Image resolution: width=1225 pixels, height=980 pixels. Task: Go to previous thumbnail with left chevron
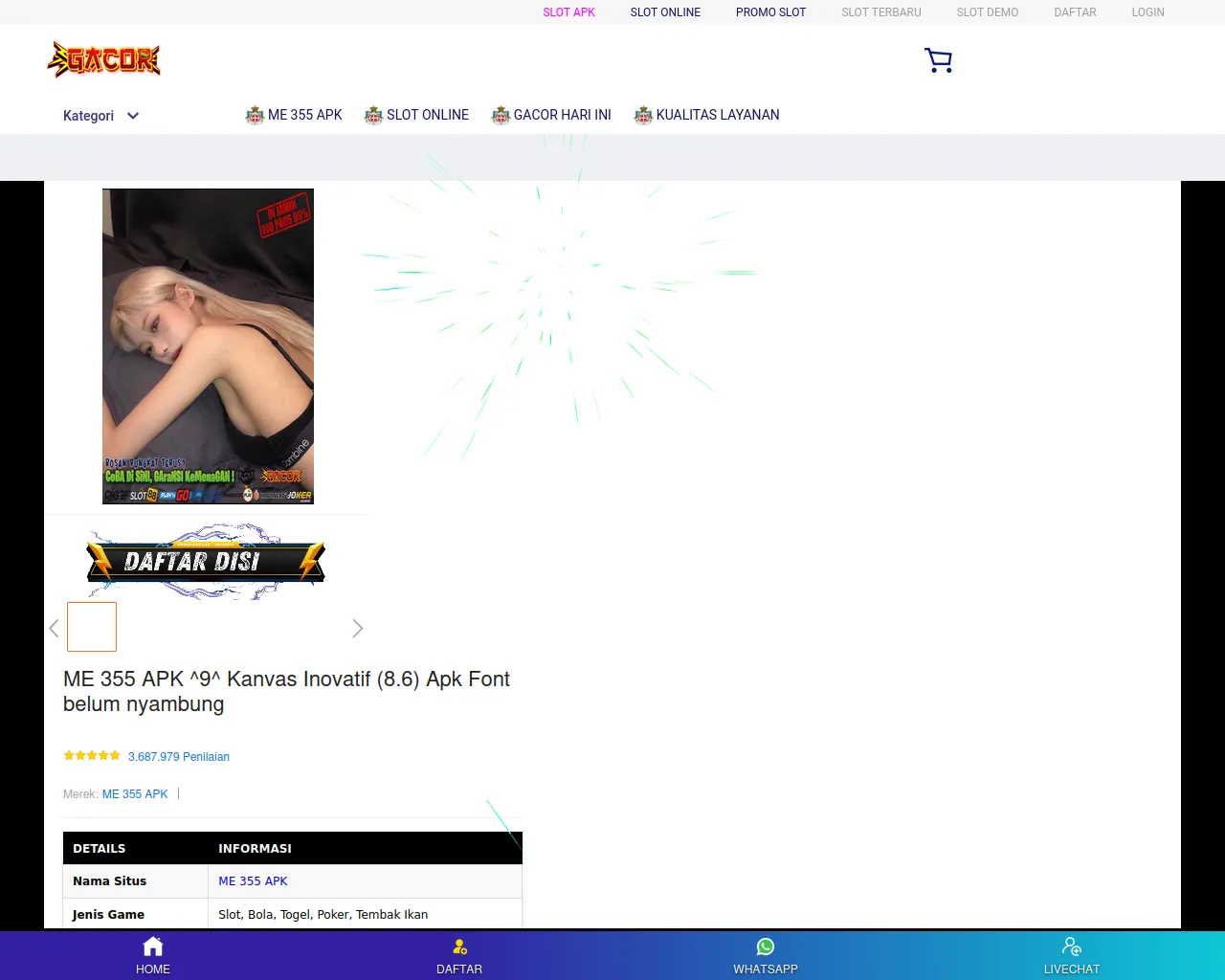coord(54,628)
